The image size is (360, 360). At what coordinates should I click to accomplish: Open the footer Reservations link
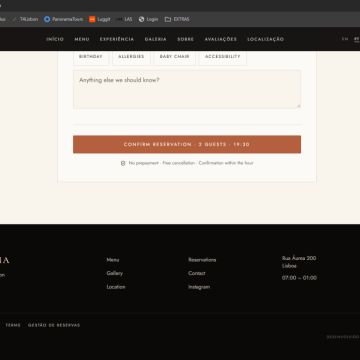(x=202, y=260)
